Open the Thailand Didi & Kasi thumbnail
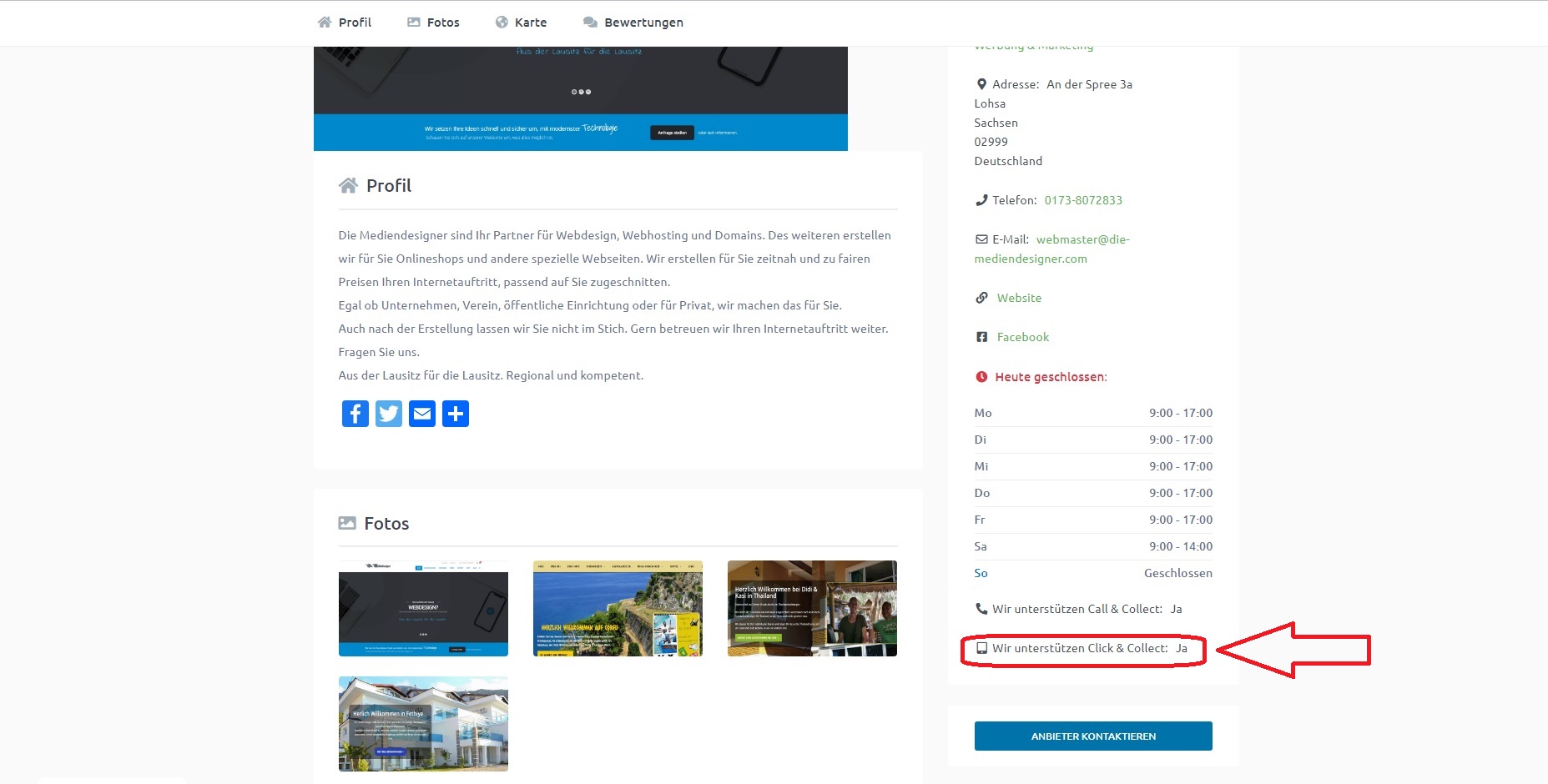Image resolution: width=1548 pixels, height=784 pixels. [812, 608]
